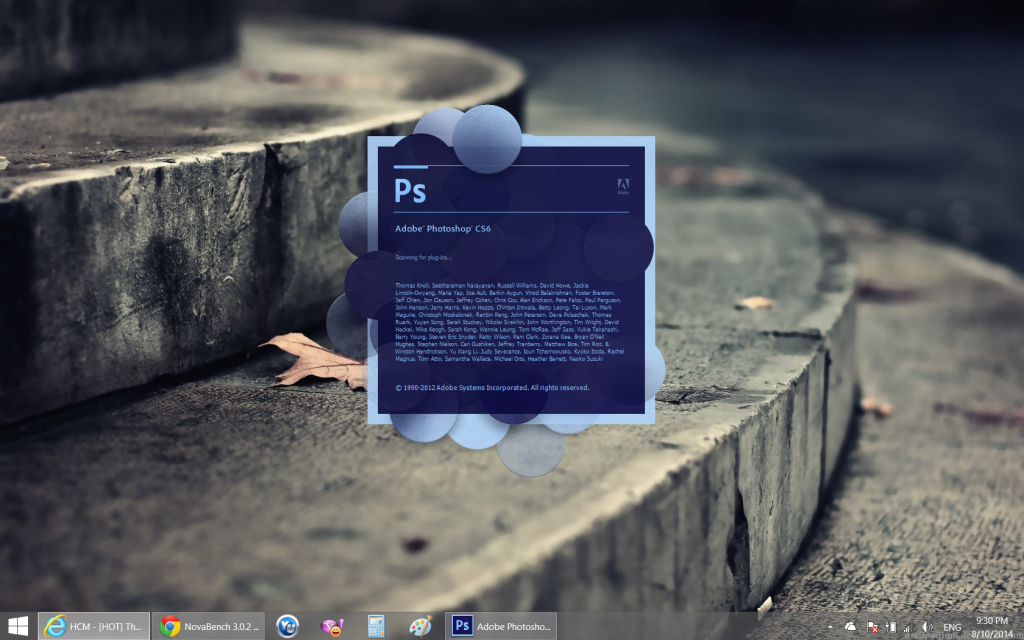Open the Windows Start button

[18, 626]
